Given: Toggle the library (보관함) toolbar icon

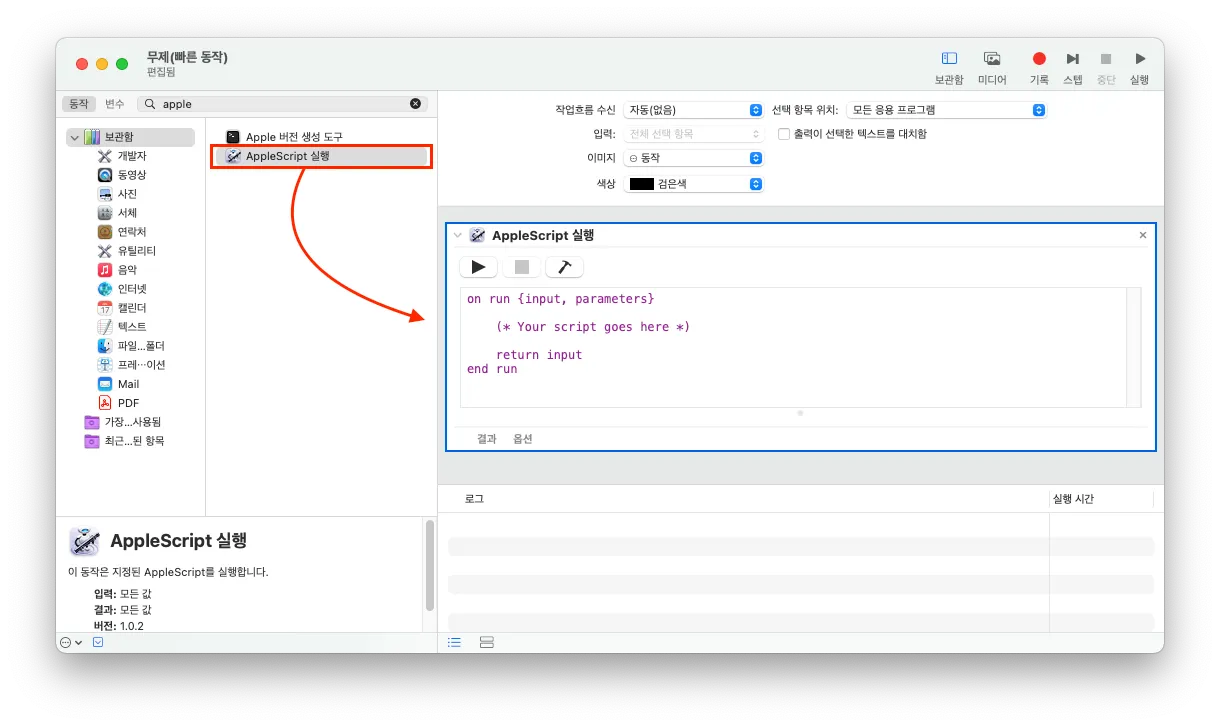Looking at the screenshot, I should click(949, 59).
